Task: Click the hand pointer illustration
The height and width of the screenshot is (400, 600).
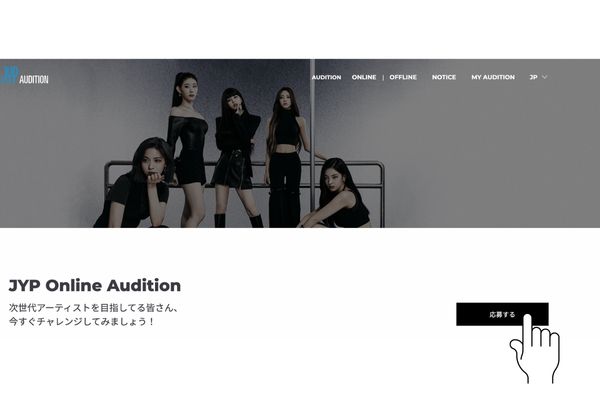Action: tap(535, 349)
